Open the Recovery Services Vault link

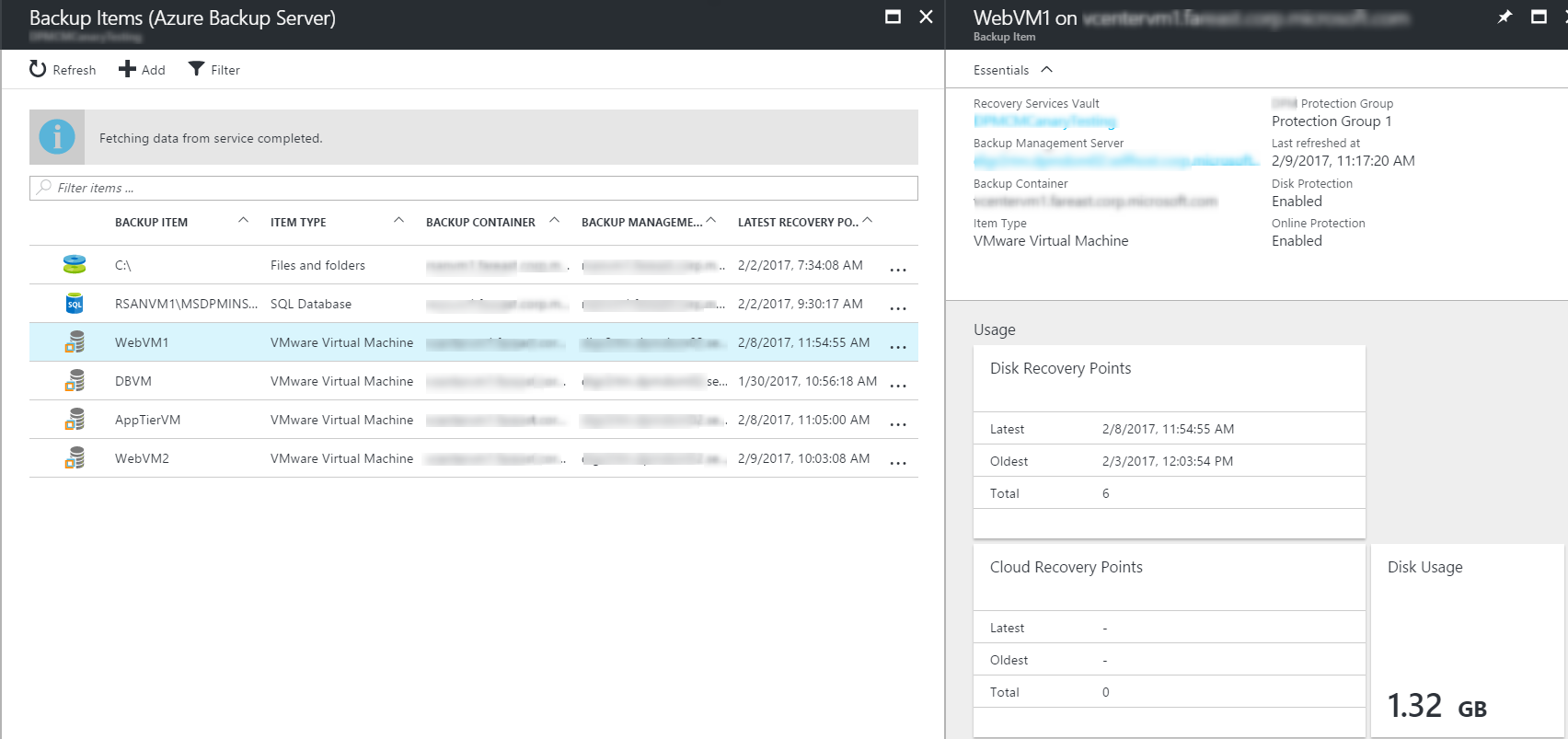[x=1044, y=121]
